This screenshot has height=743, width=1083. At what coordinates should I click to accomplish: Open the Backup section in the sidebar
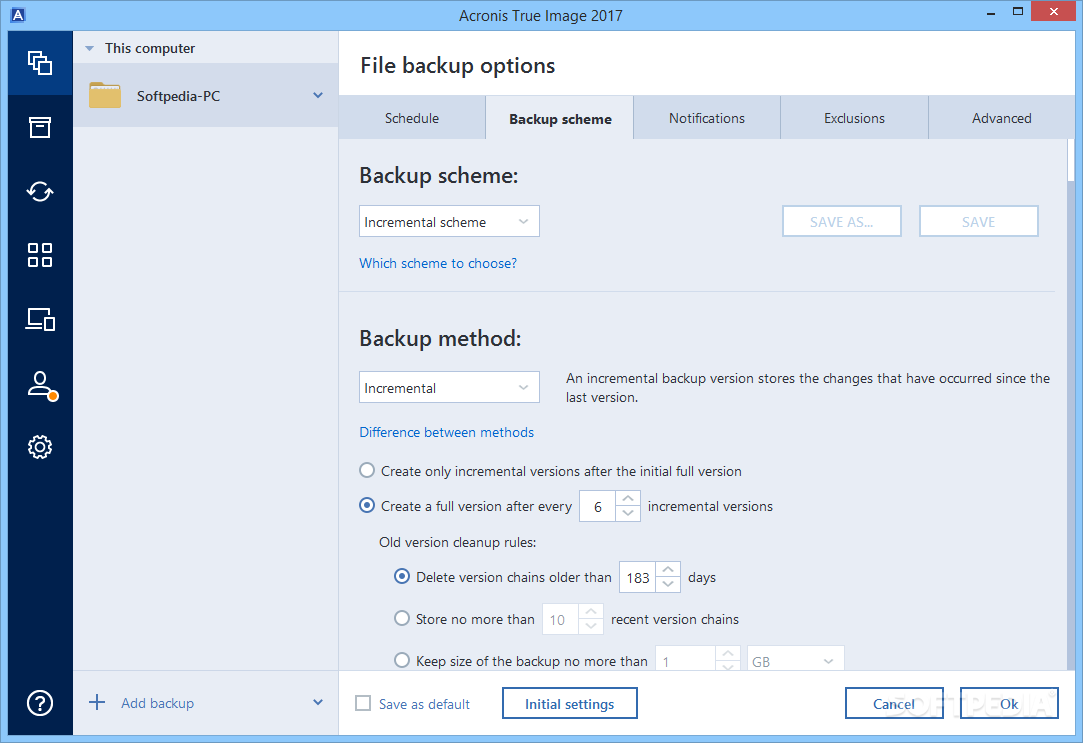click(x=40, y=63)
